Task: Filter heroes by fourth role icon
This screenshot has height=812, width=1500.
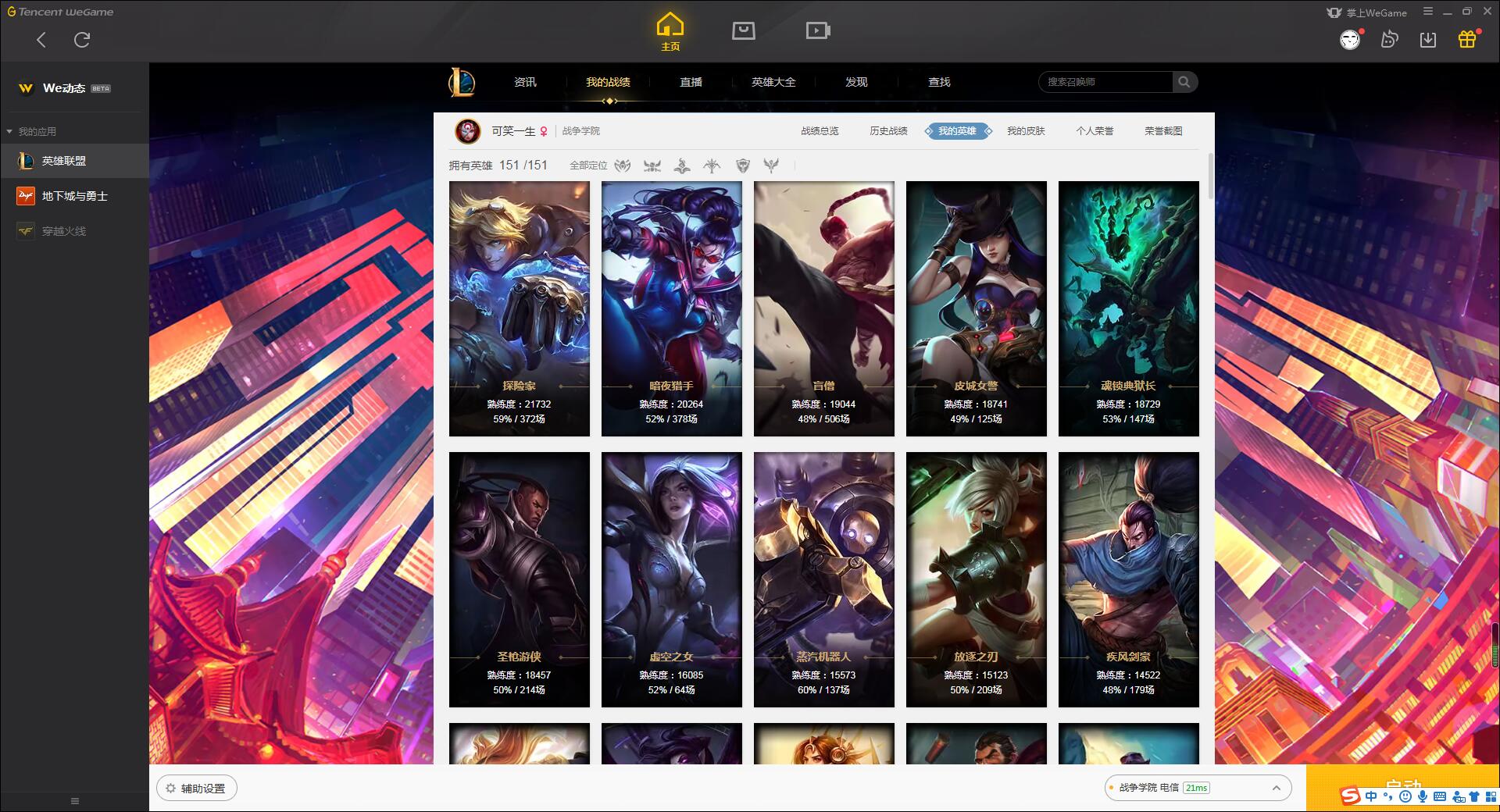Action: pos(712,166)
